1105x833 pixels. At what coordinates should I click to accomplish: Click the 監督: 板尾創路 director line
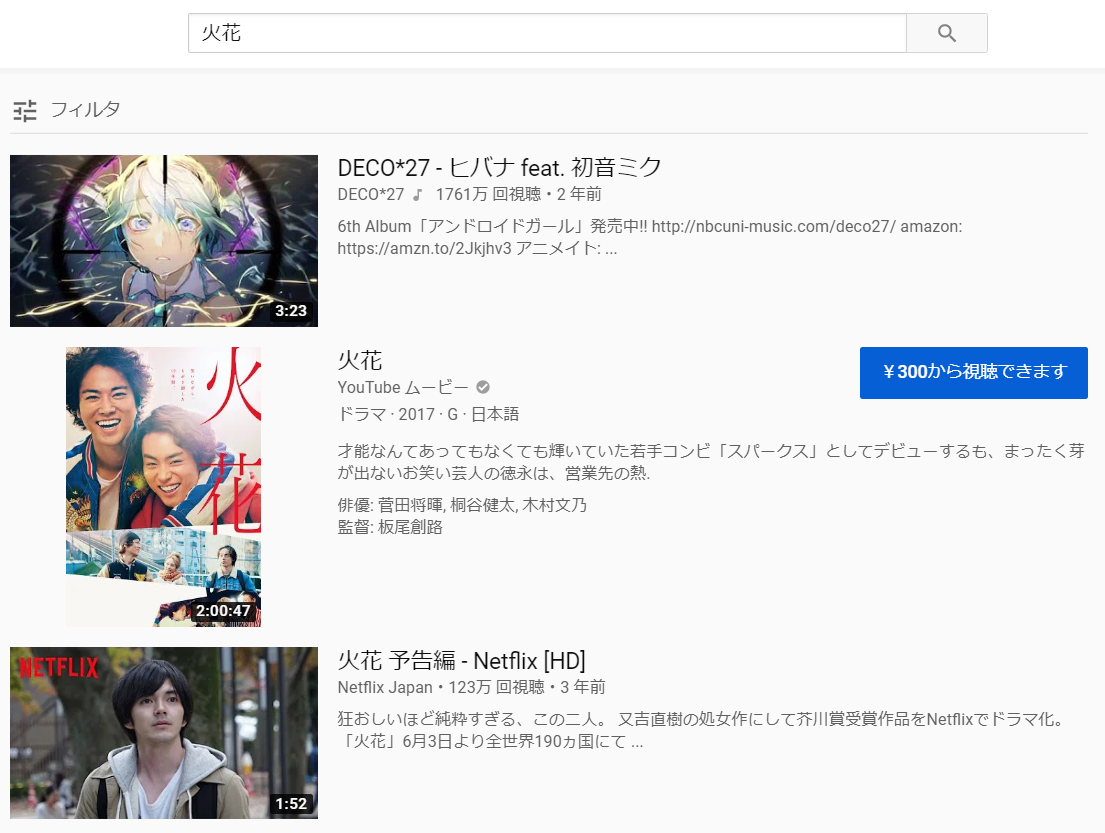(390, 527)
